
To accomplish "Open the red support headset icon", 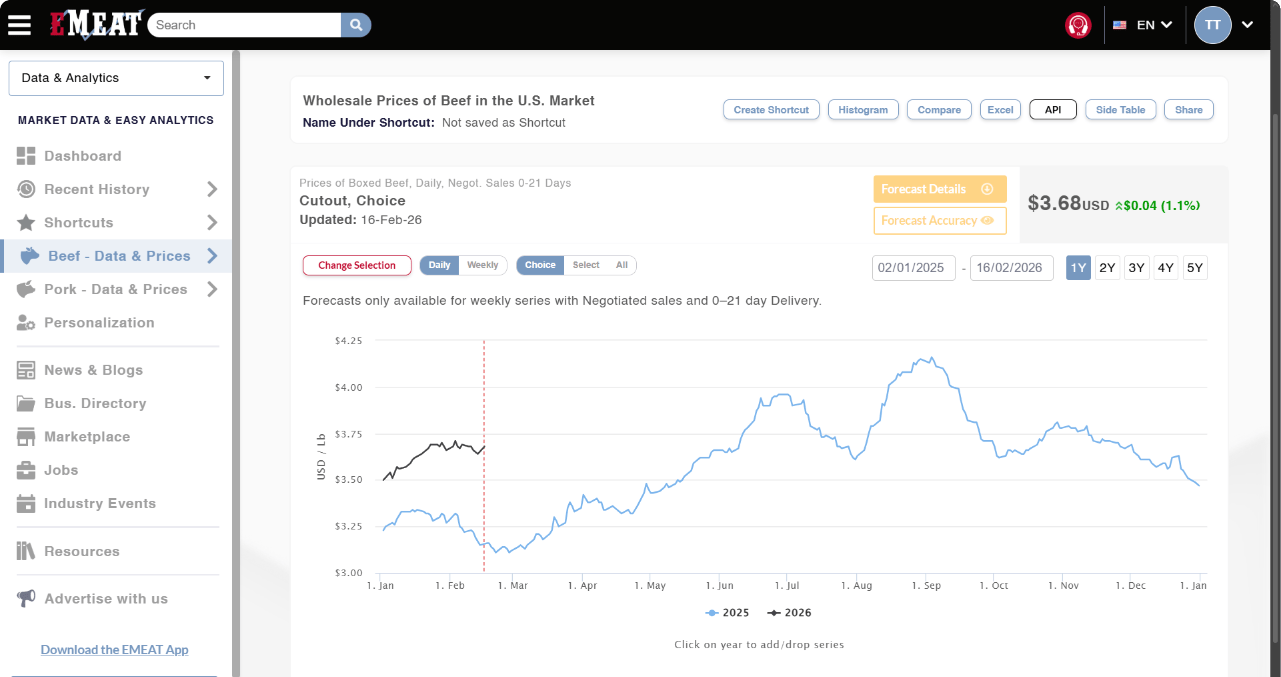I will point(1078,25).
